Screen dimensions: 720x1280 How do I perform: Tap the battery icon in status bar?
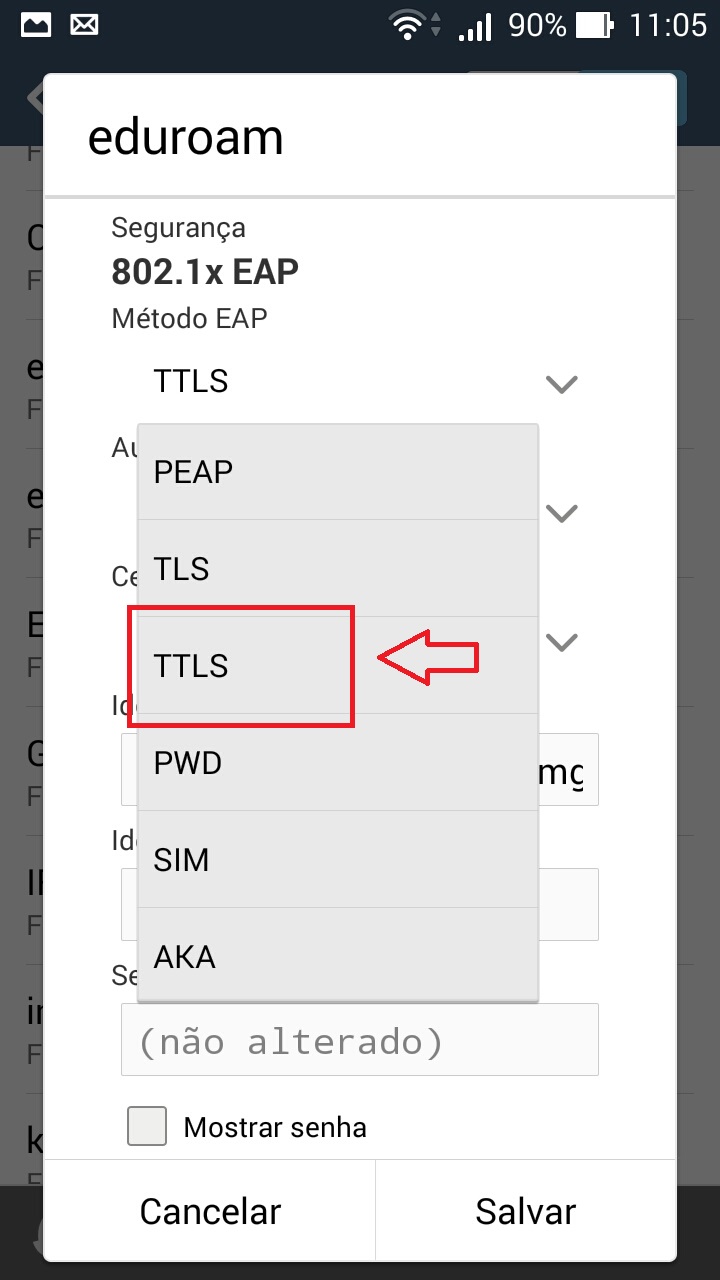coord(594,26)
